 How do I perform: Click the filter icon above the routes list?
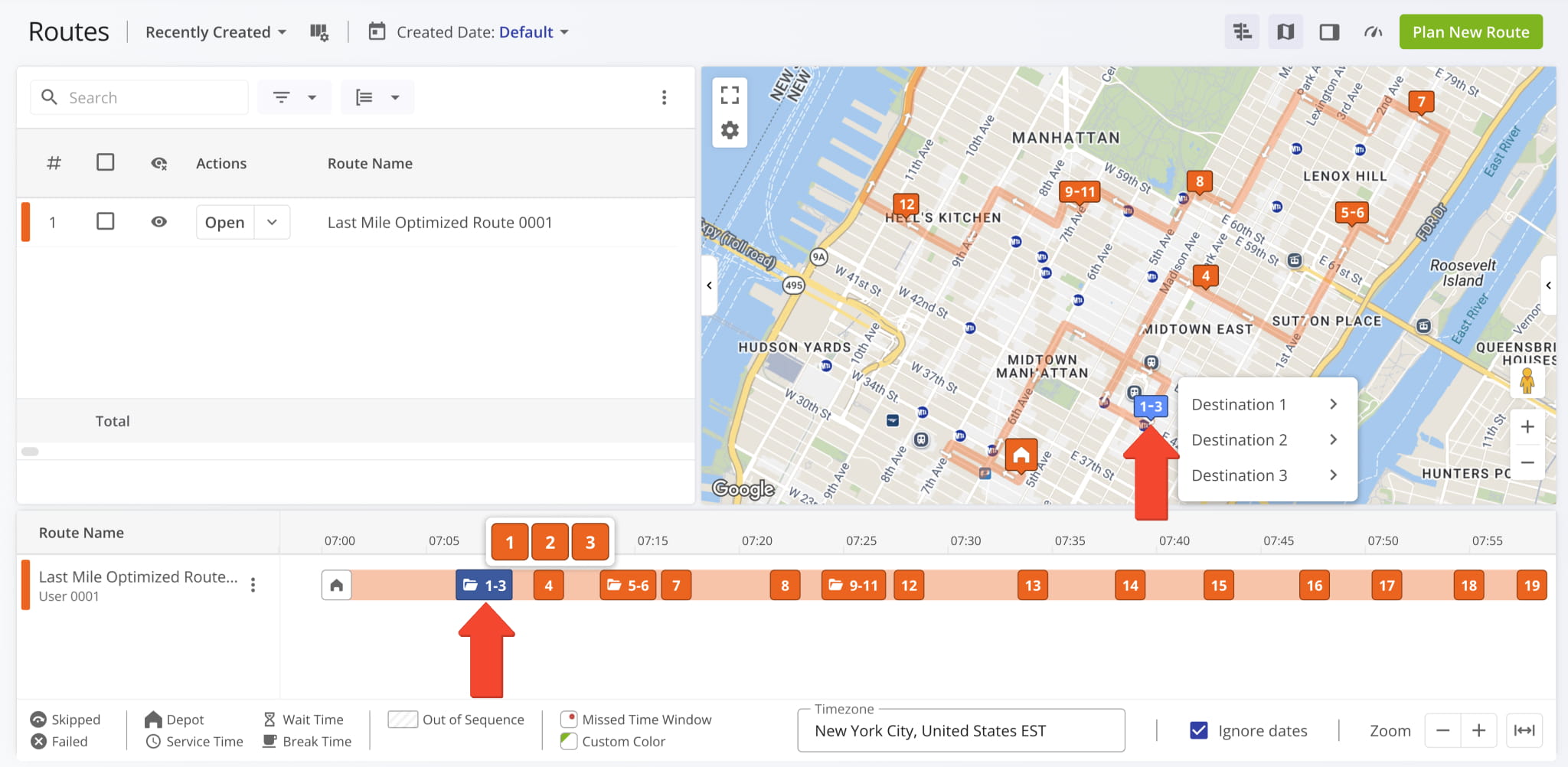coord(283,97)
